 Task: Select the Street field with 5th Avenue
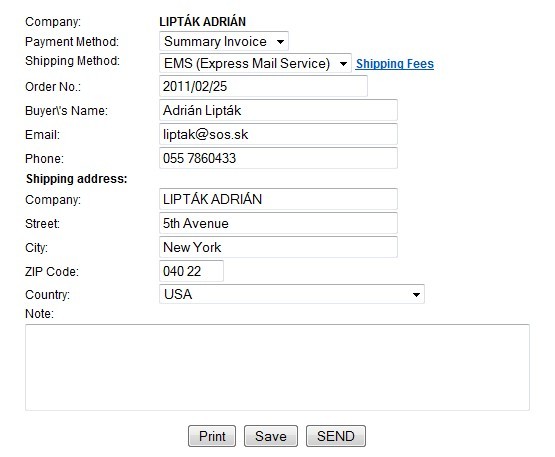(278, 223)
